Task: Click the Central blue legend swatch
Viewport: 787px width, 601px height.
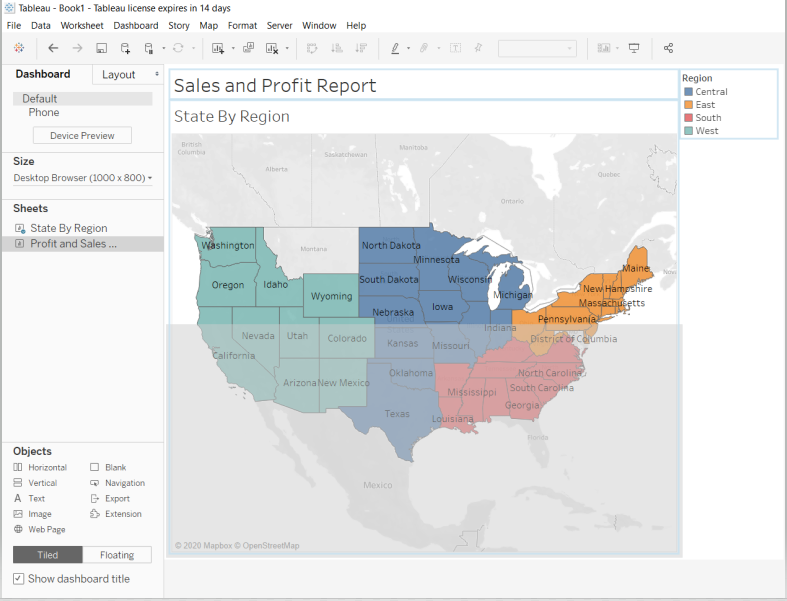Action: (688, 91)
